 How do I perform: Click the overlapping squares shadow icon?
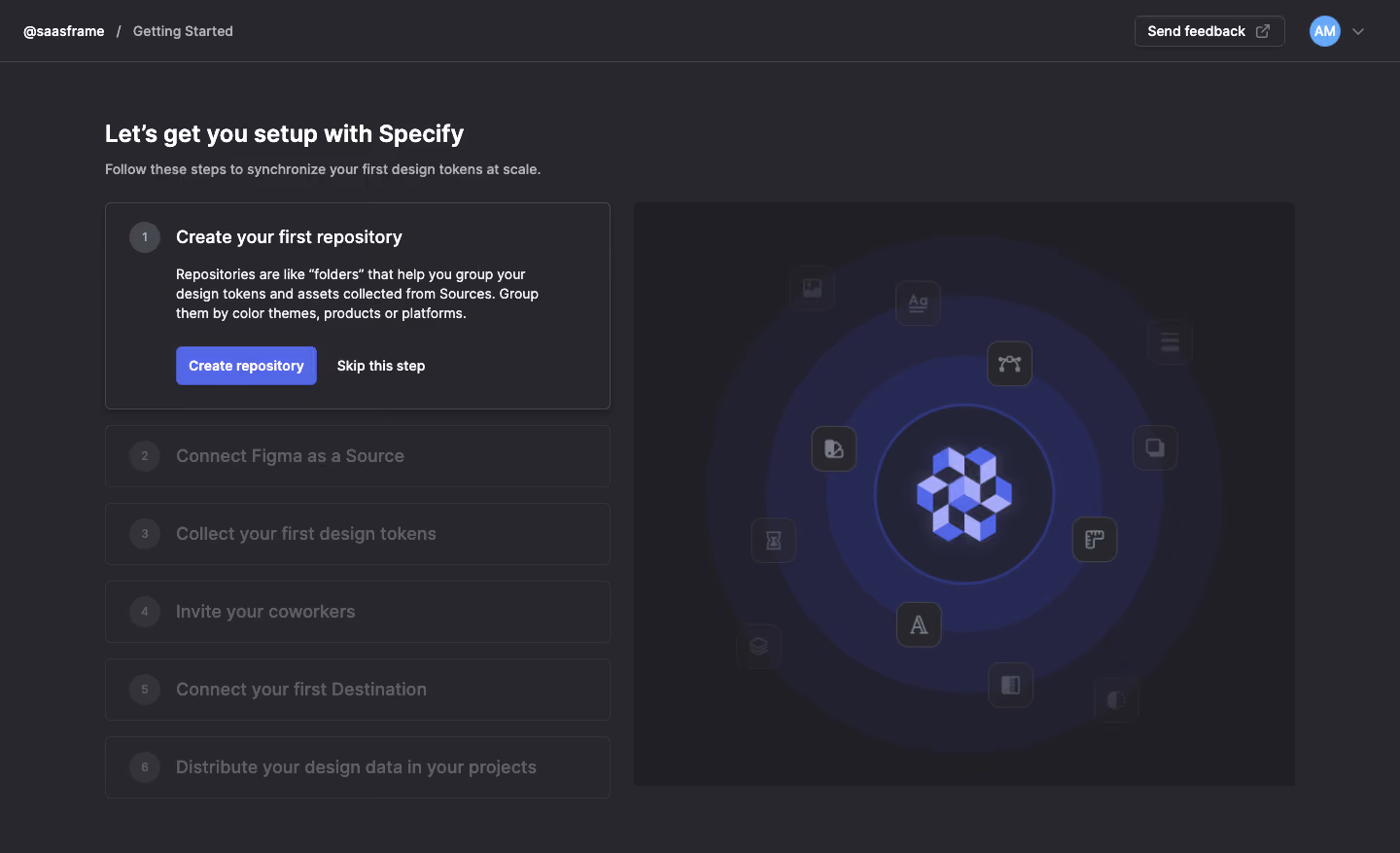(1155, 447)
